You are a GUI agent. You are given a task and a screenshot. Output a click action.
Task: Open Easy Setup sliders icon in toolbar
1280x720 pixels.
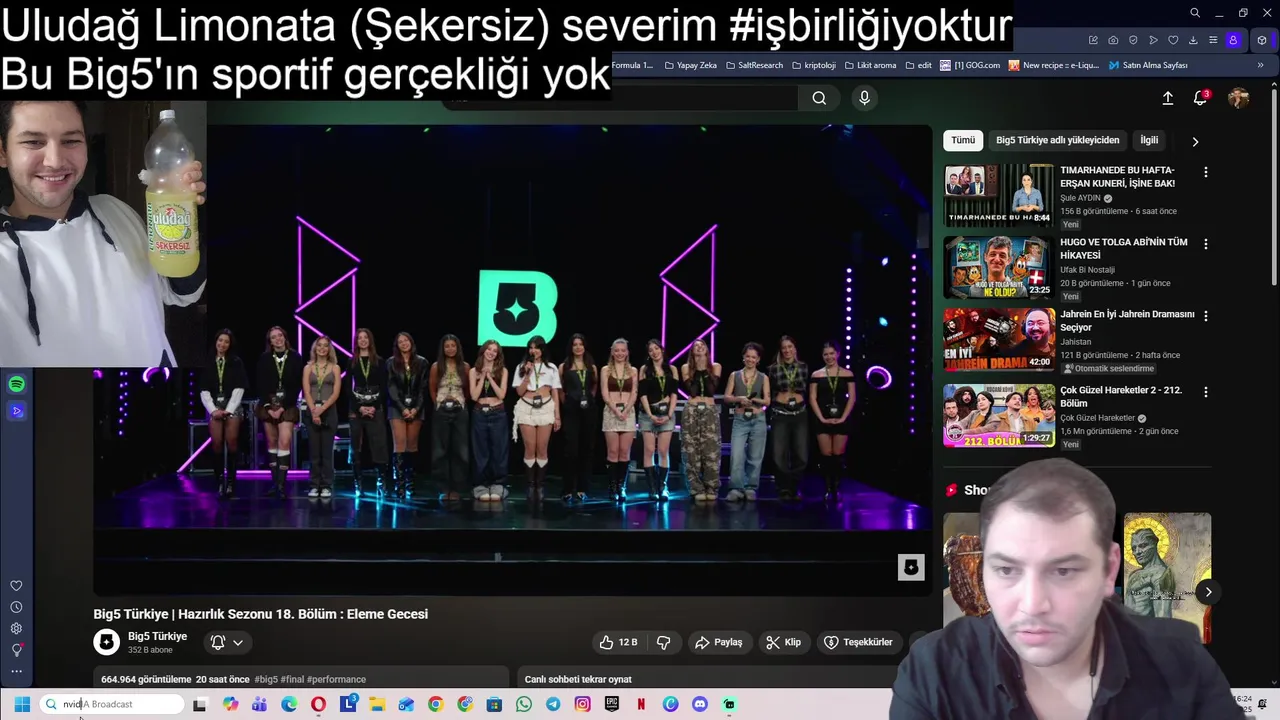click(x=1213, y=40)
